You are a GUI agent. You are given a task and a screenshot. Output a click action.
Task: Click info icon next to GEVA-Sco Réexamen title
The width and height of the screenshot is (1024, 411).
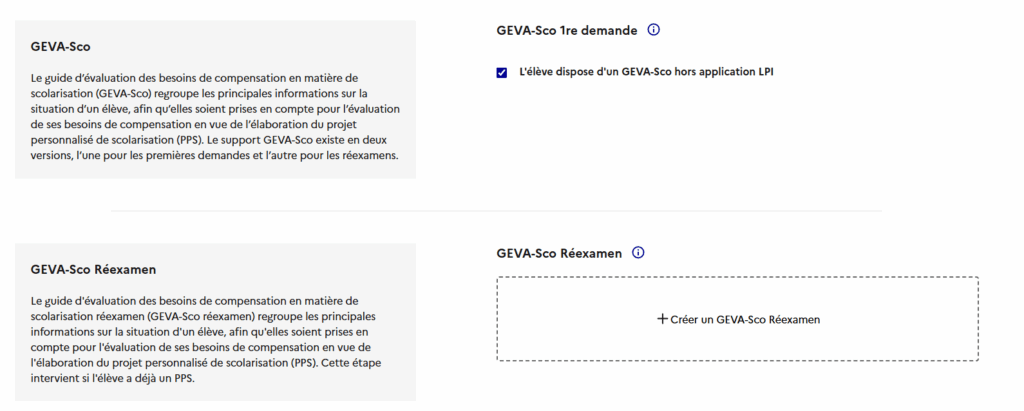pos(639,253)
